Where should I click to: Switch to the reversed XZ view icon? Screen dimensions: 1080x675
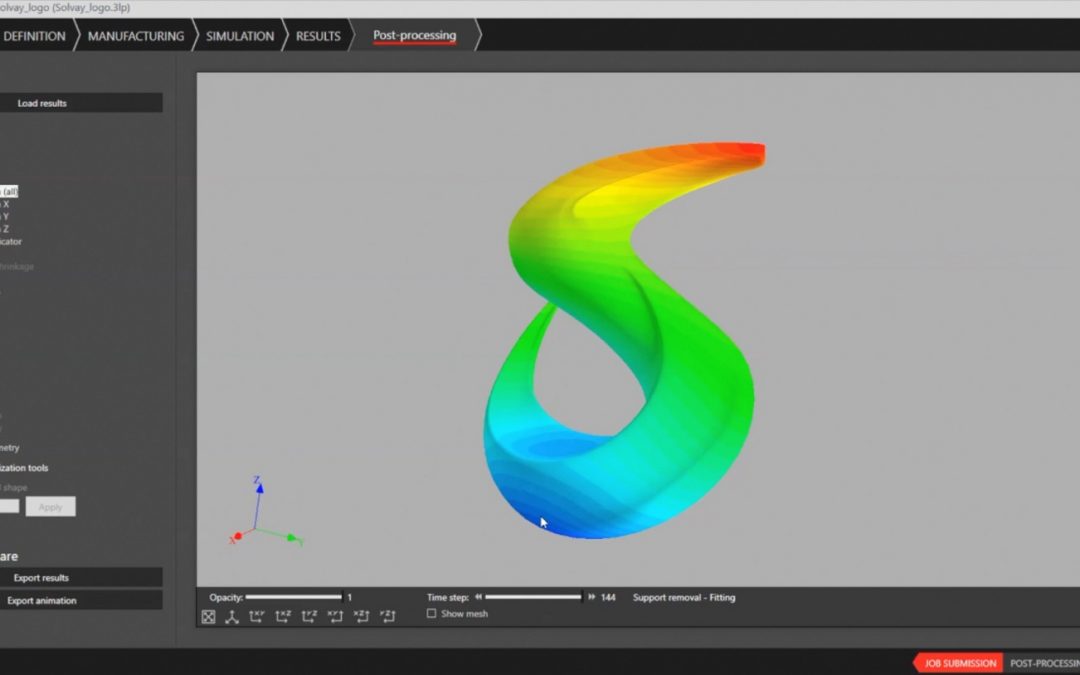[362, 616]
